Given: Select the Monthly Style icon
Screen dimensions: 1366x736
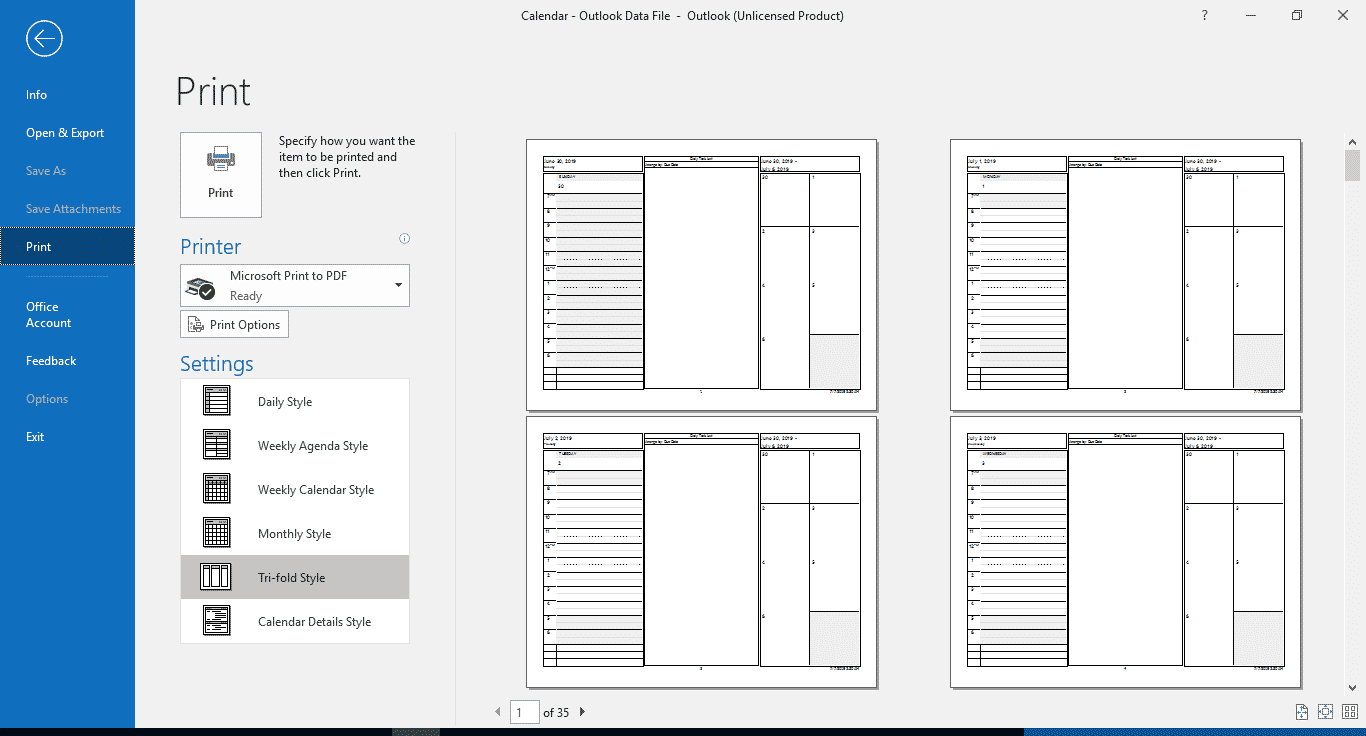Looking at the screenshot, I should coord(216,533).
